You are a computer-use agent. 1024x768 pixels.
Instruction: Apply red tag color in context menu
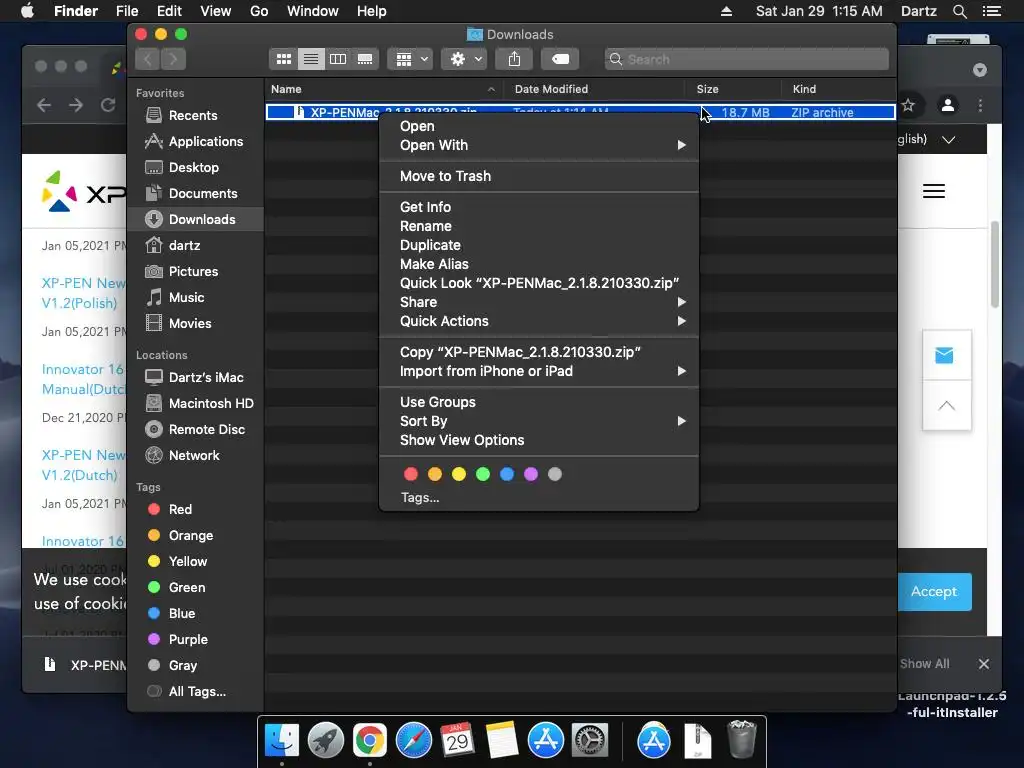(411, 474)
